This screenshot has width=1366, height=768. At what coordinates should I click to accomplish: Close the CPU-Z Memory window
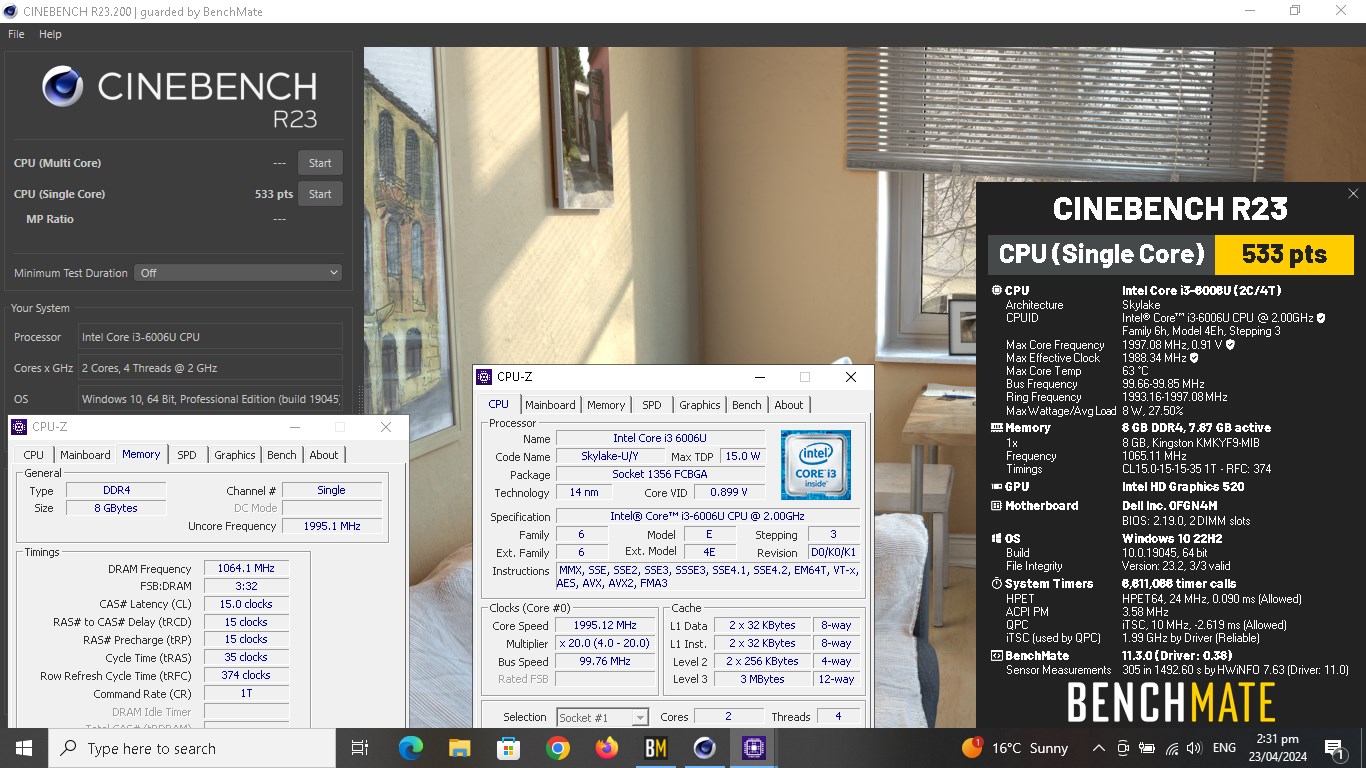(386, 427)
